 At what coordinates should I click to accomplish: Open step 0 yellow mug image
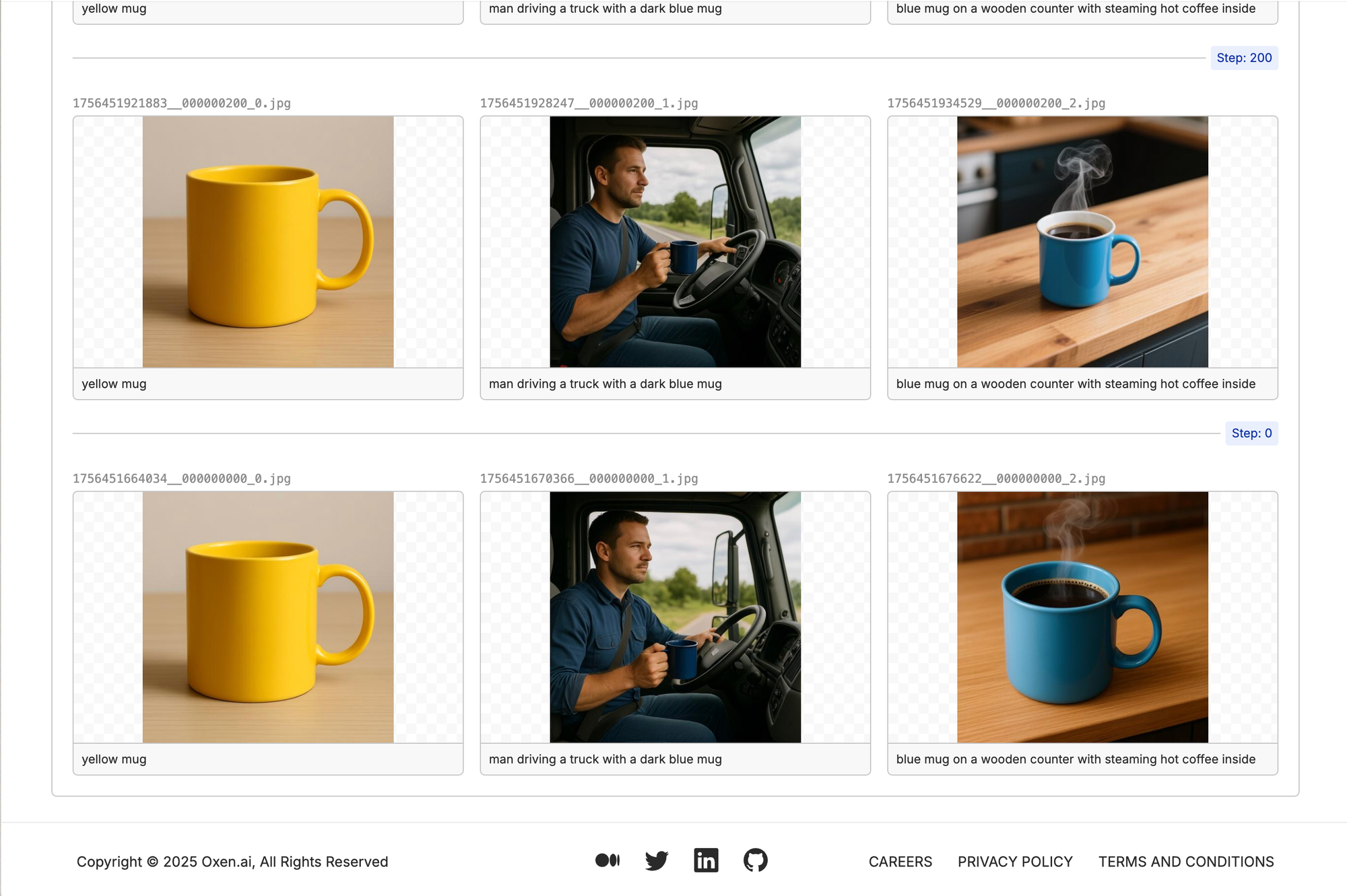(268, 617)
